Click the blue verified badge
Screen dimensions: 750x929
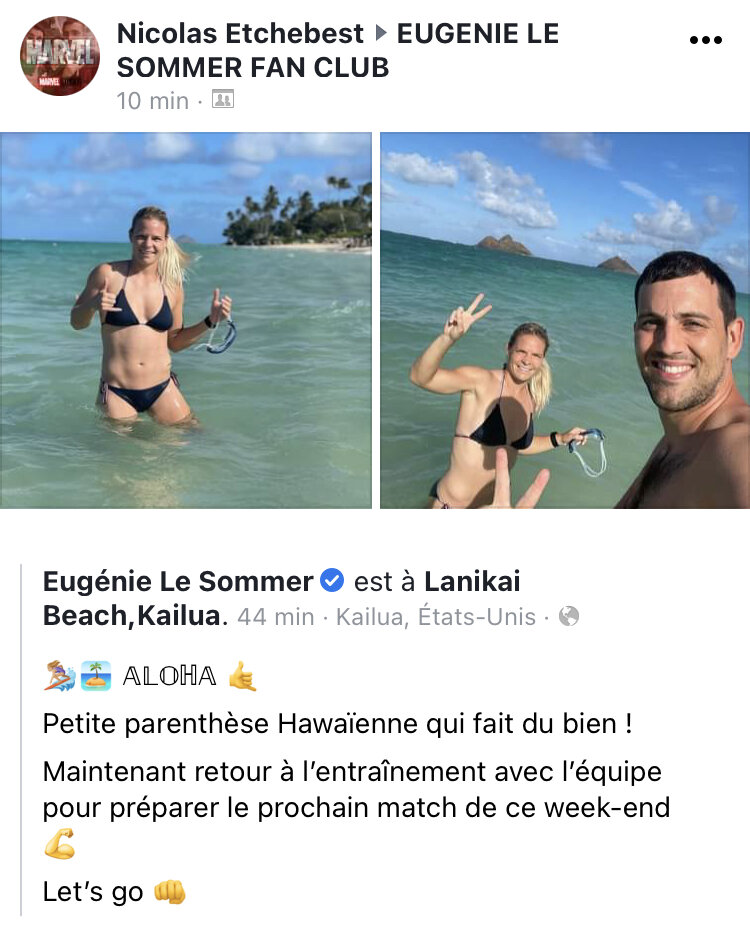(332, 580)
